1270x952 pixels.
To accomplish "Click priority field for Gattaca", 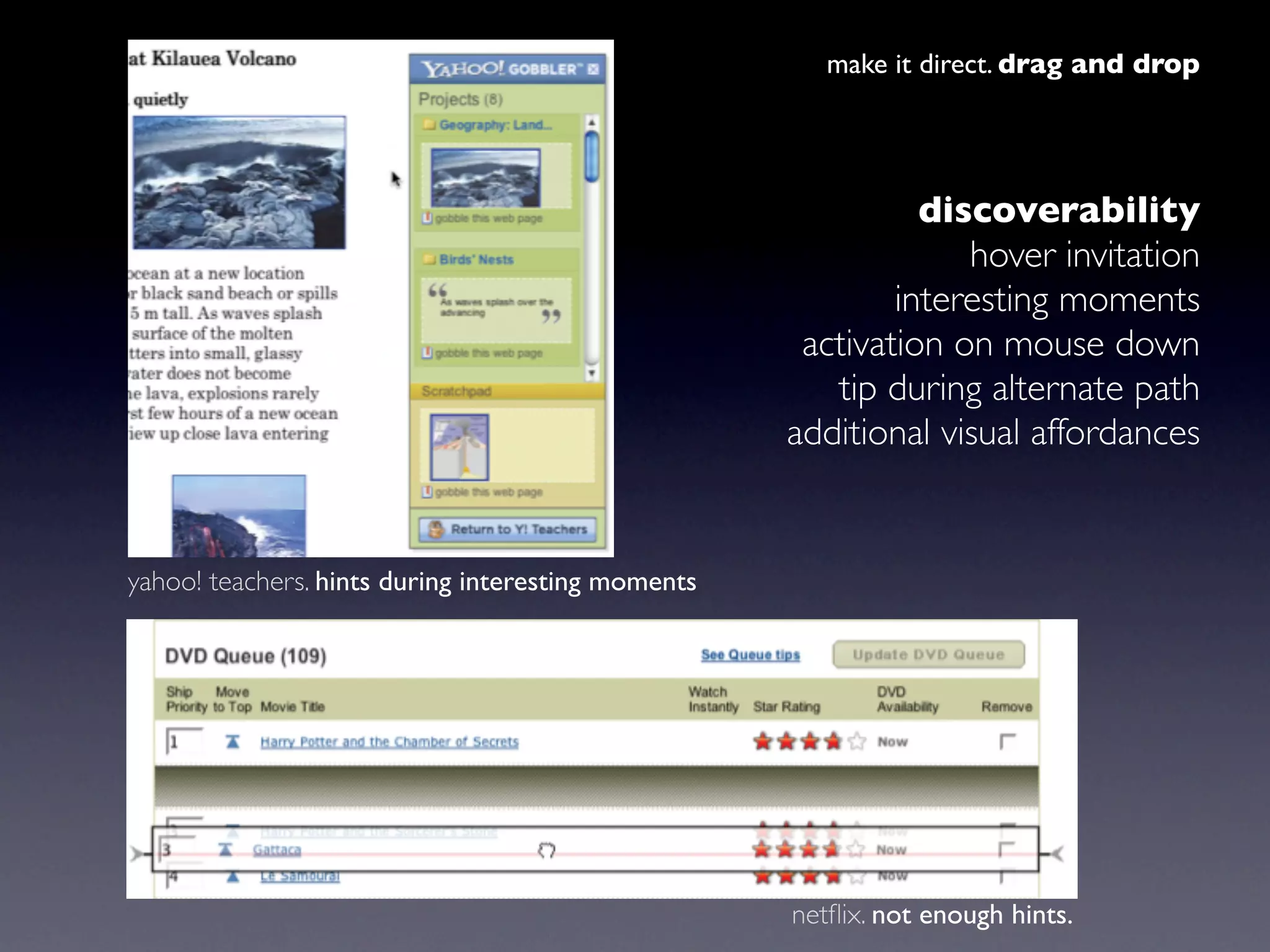I will pyautogui.click(x=177, y=850).
